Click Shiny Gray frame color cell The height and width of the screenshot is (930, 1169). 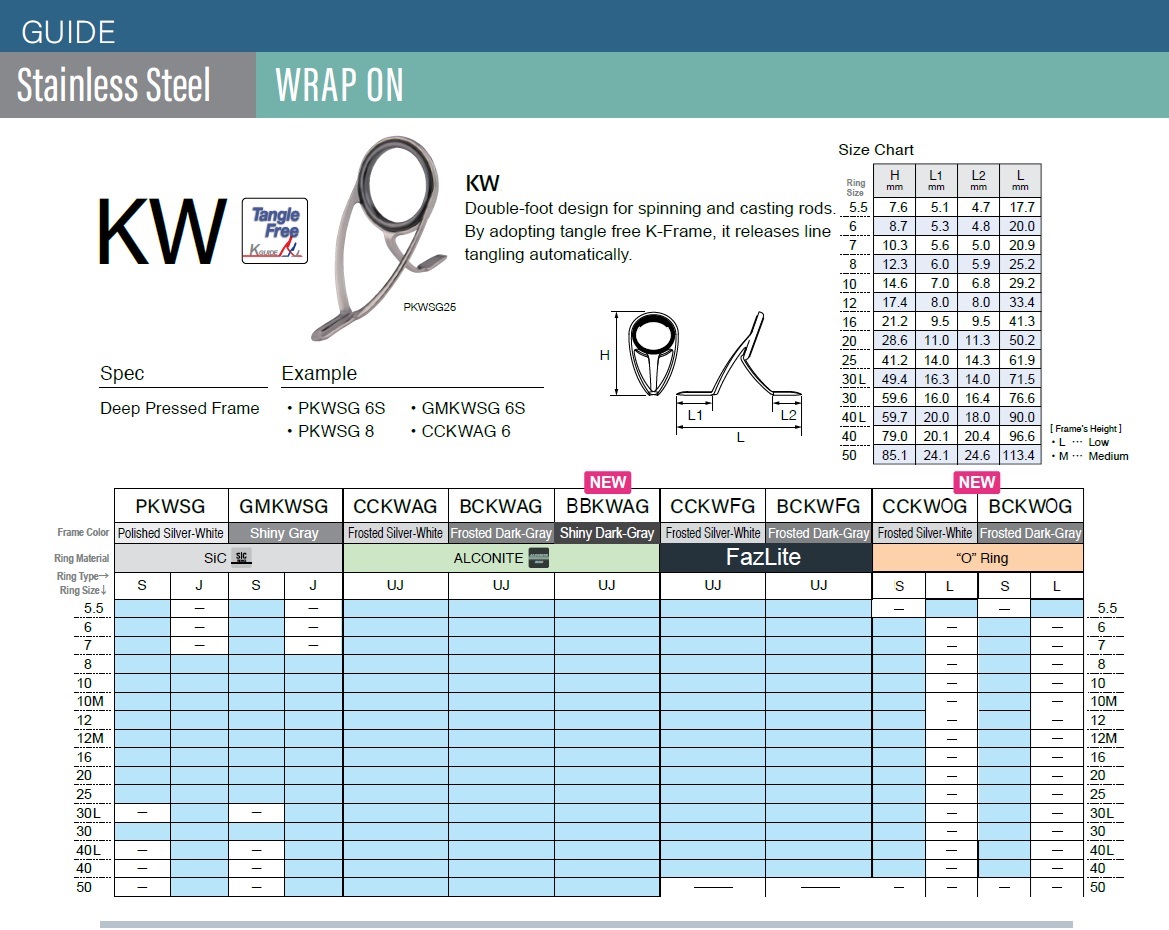pos(284,533)
